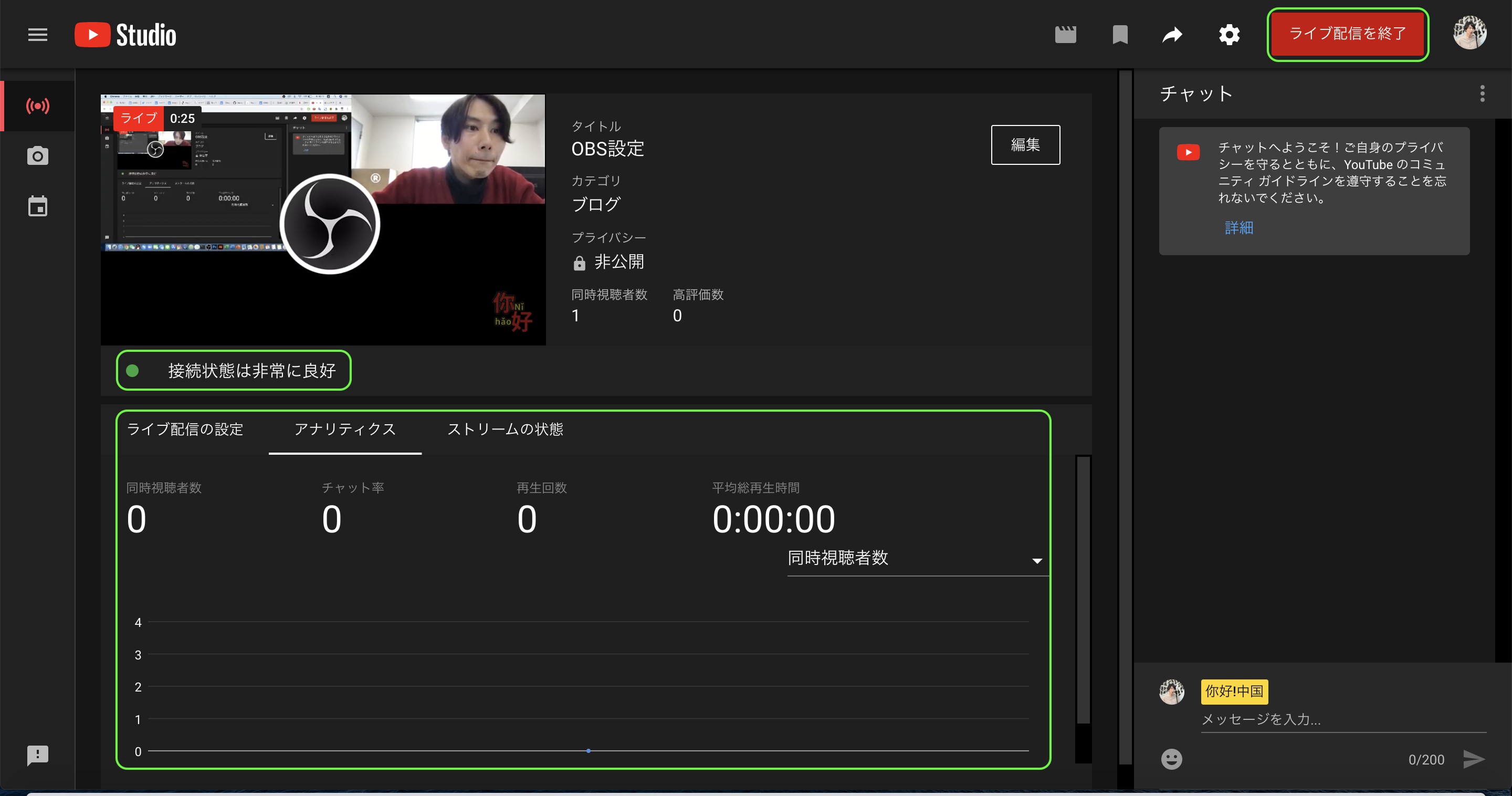Open the 詳細 link in chat
This screenshot has width=1512, height=796.
click(x=1238, y=228)
